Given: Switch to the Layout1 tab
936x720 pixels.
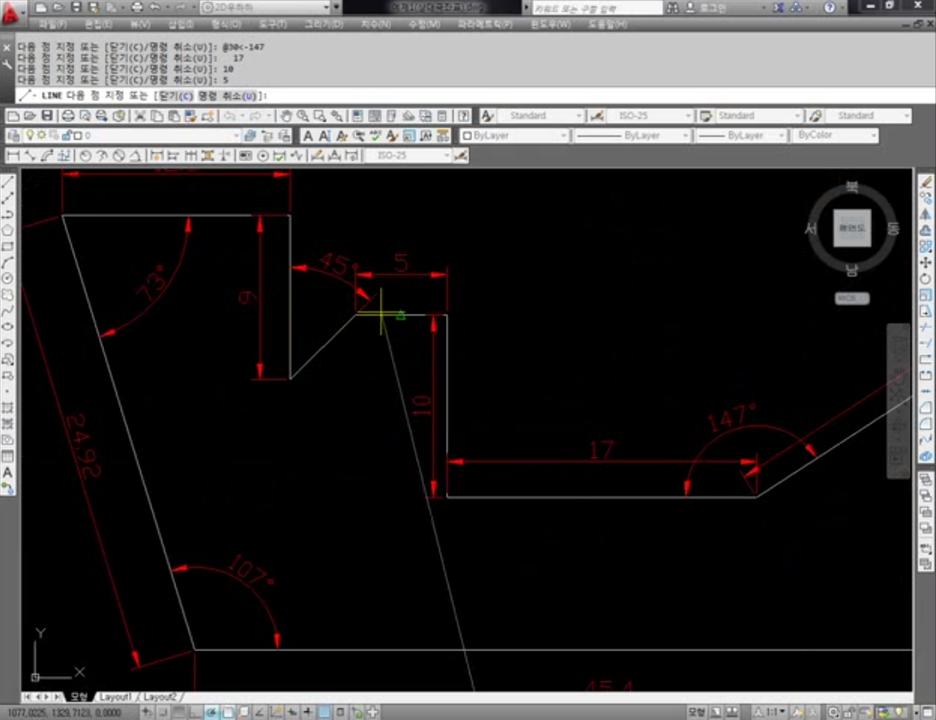Looking at the screenshot, I should click(x=115, y=697).
